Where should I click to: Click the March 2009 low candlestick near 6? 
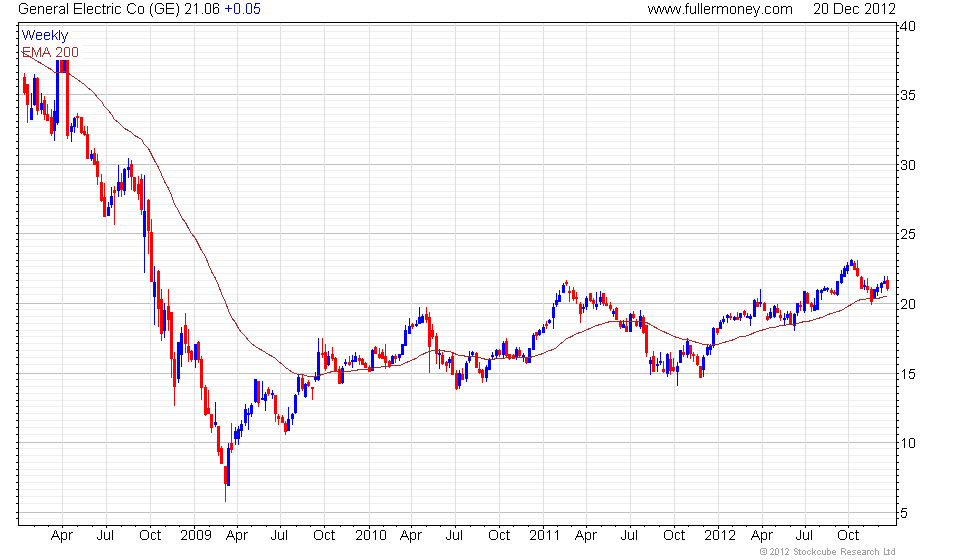coord(225,482)
